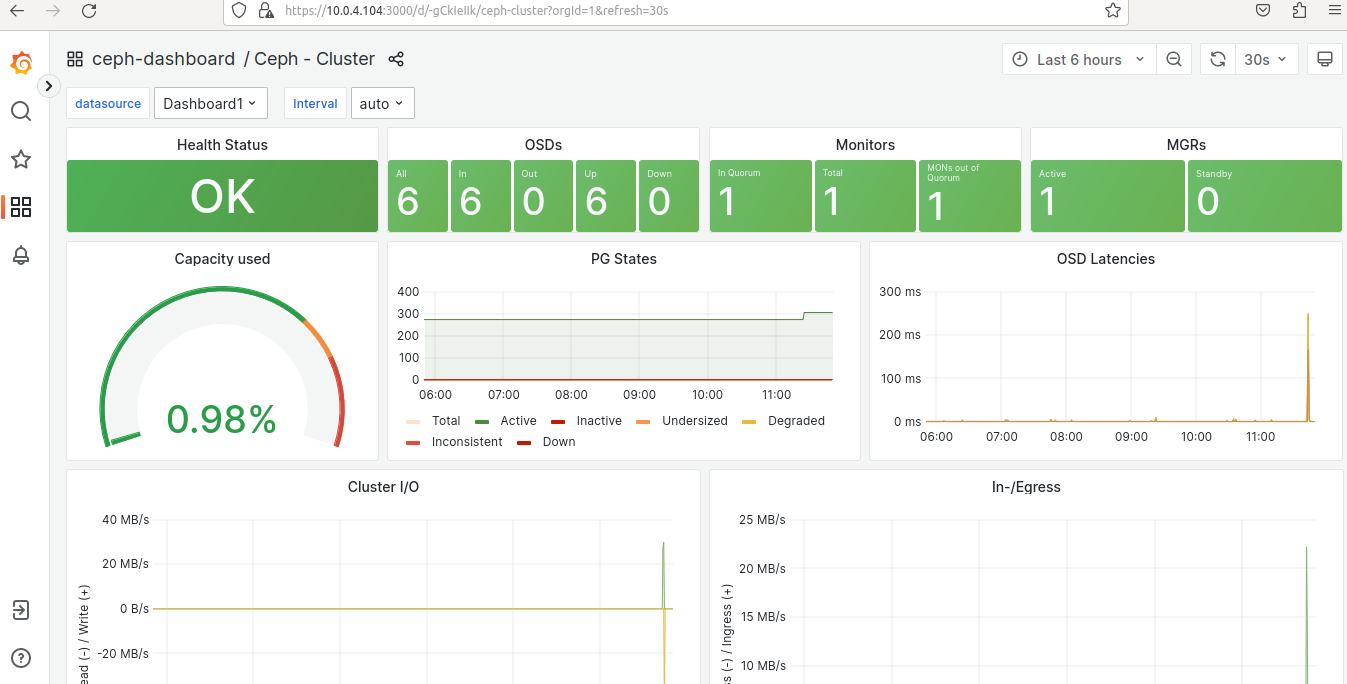The image size is (1347, 684).
Task: Go forward in the browser
Action: click(x=53, y=10)
